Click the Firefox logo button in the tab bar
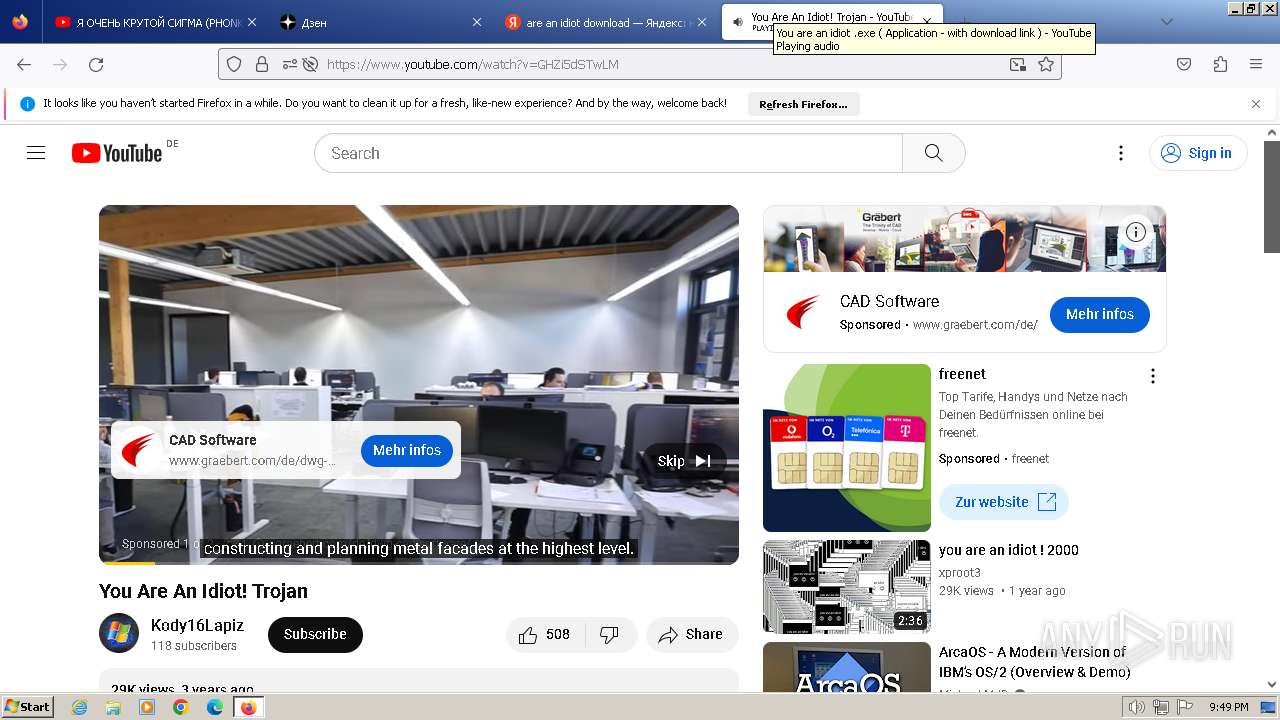1280x720 pixels. 20,22
